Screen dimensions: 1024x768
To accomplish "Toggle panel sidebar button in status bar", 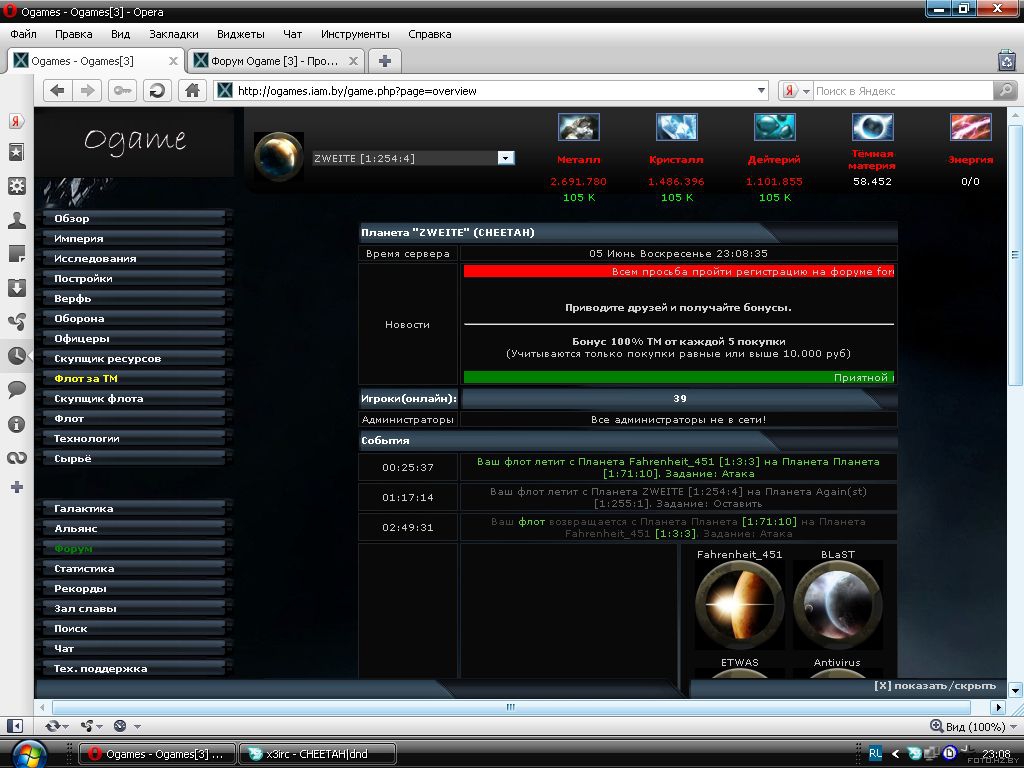I will tap(14, 726).
